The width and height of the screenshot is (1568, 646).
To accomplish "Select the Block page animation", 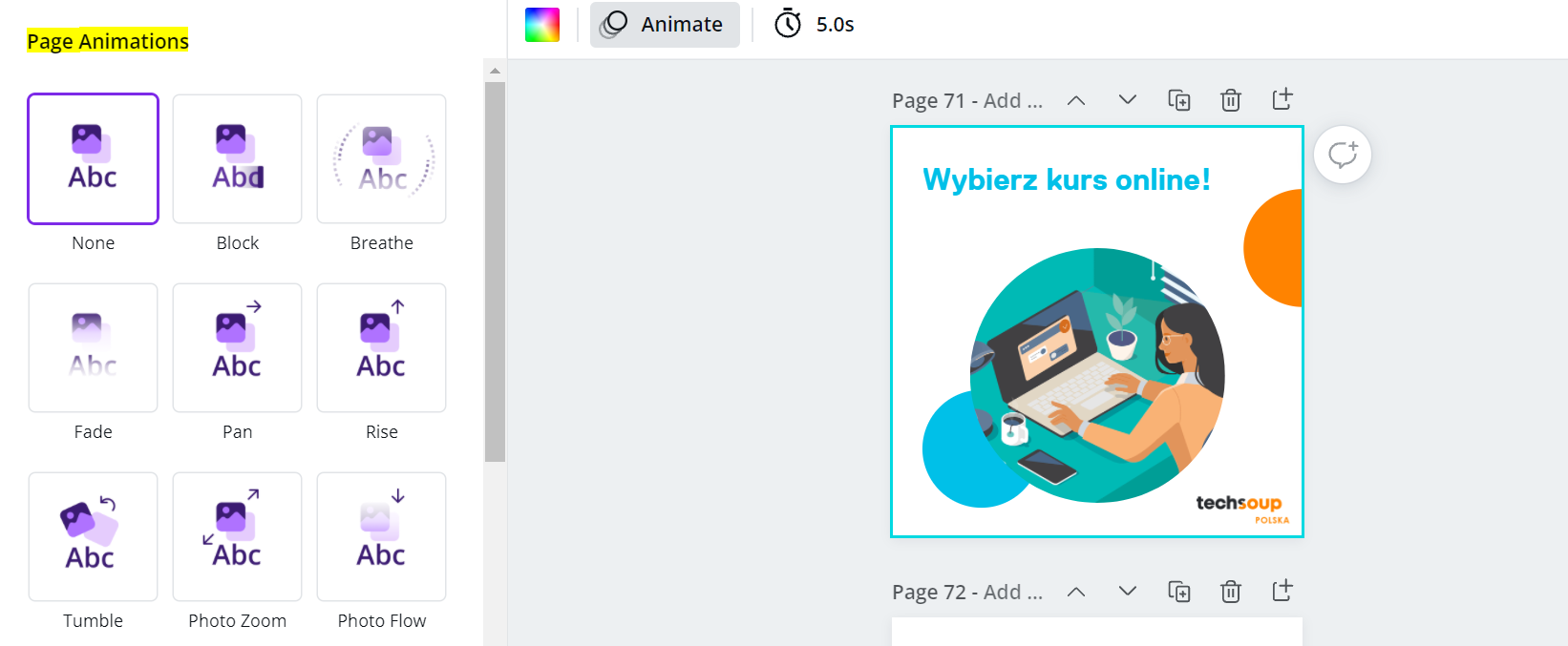I will 237,158.
